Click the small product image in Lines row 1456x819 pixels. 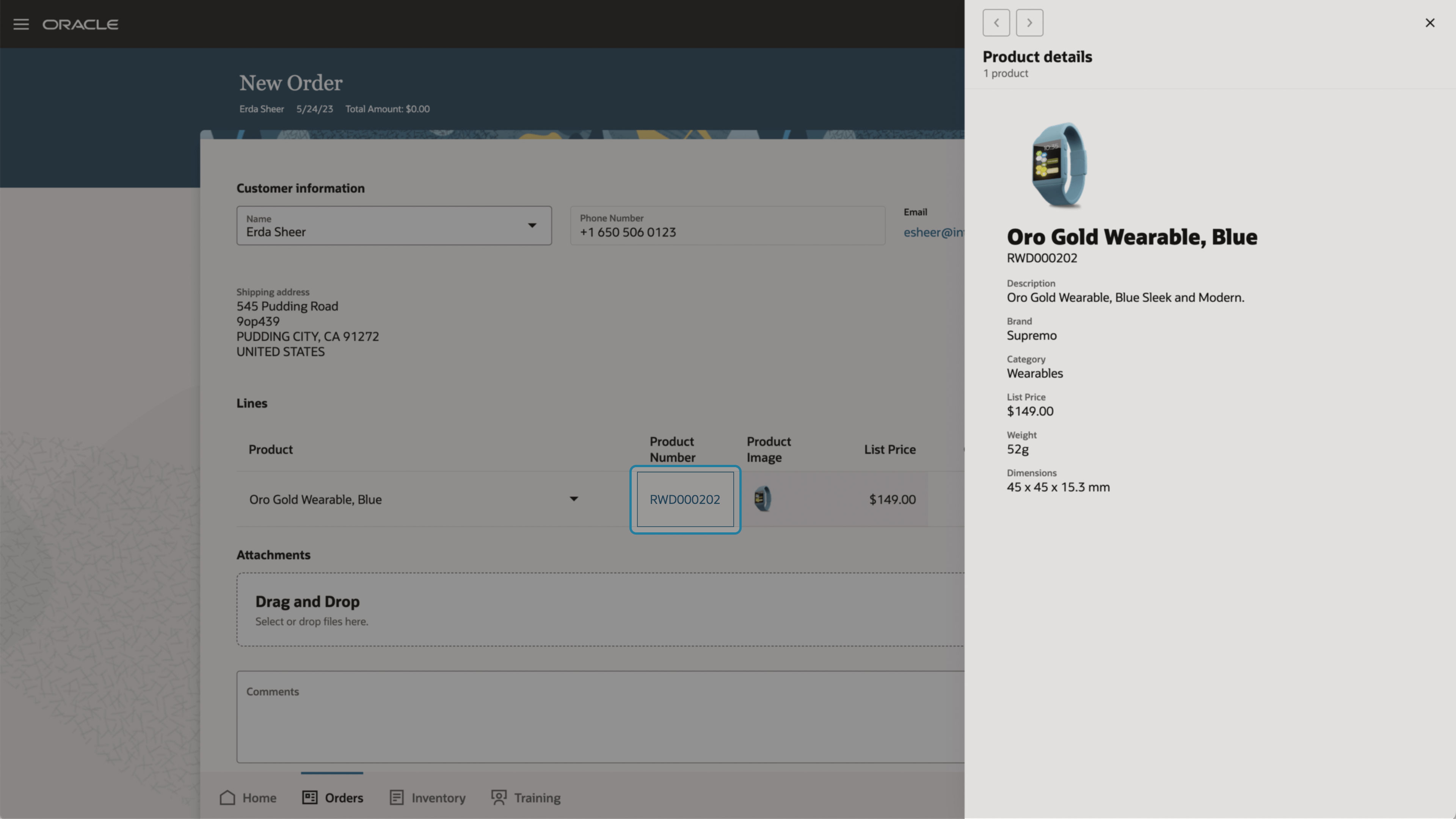[763, 499]
